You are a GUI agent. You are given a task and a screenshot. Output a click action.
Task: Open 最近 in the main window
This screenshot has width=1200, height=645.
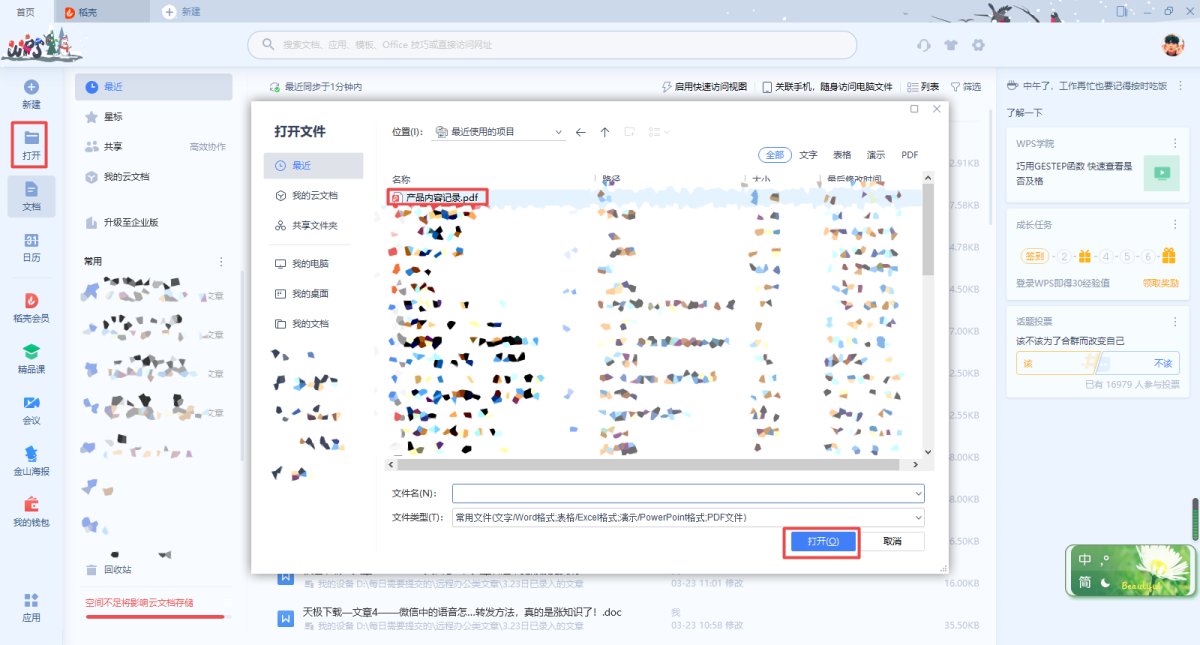[x=153, y=87]
